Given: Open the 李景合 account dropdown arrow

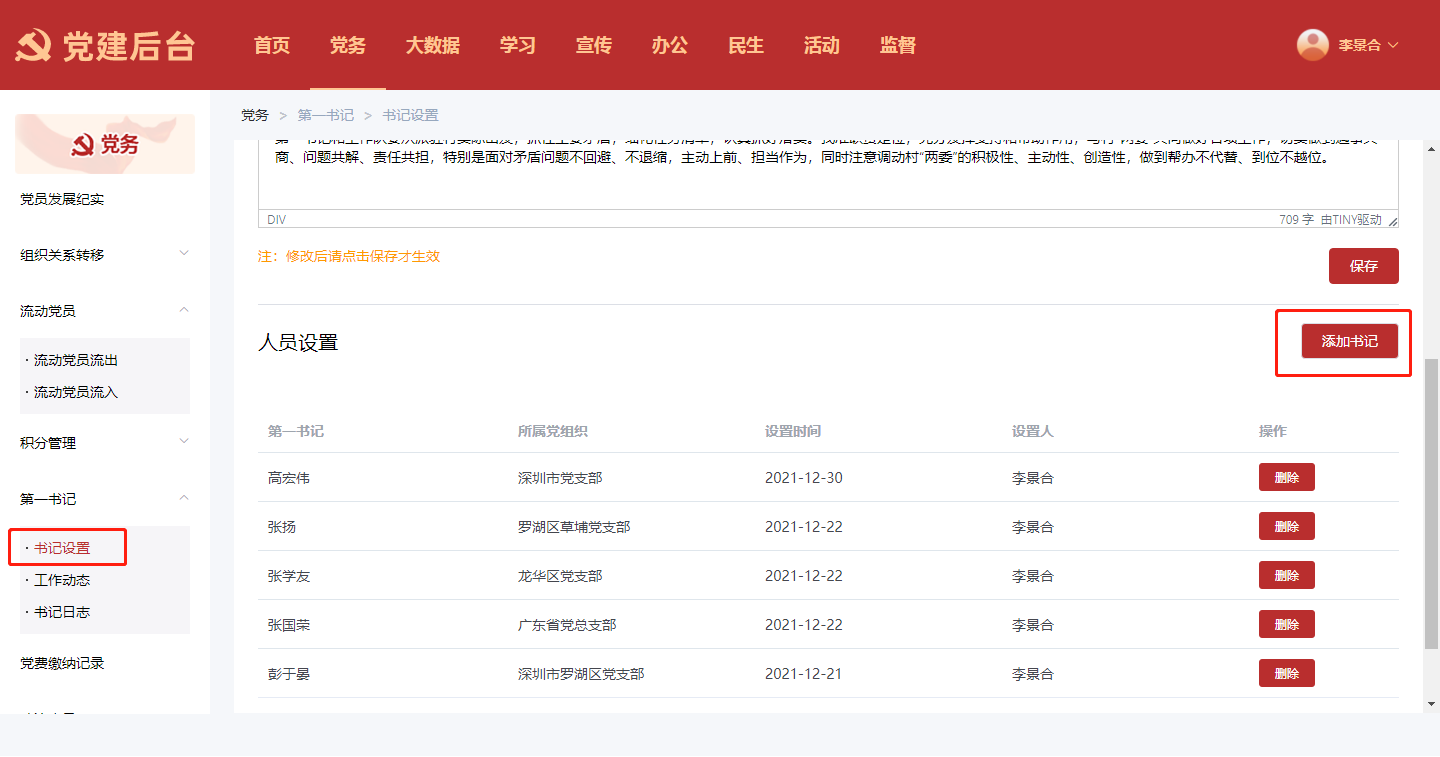Looking at the screenshot, I should (x=1393, y=45).
